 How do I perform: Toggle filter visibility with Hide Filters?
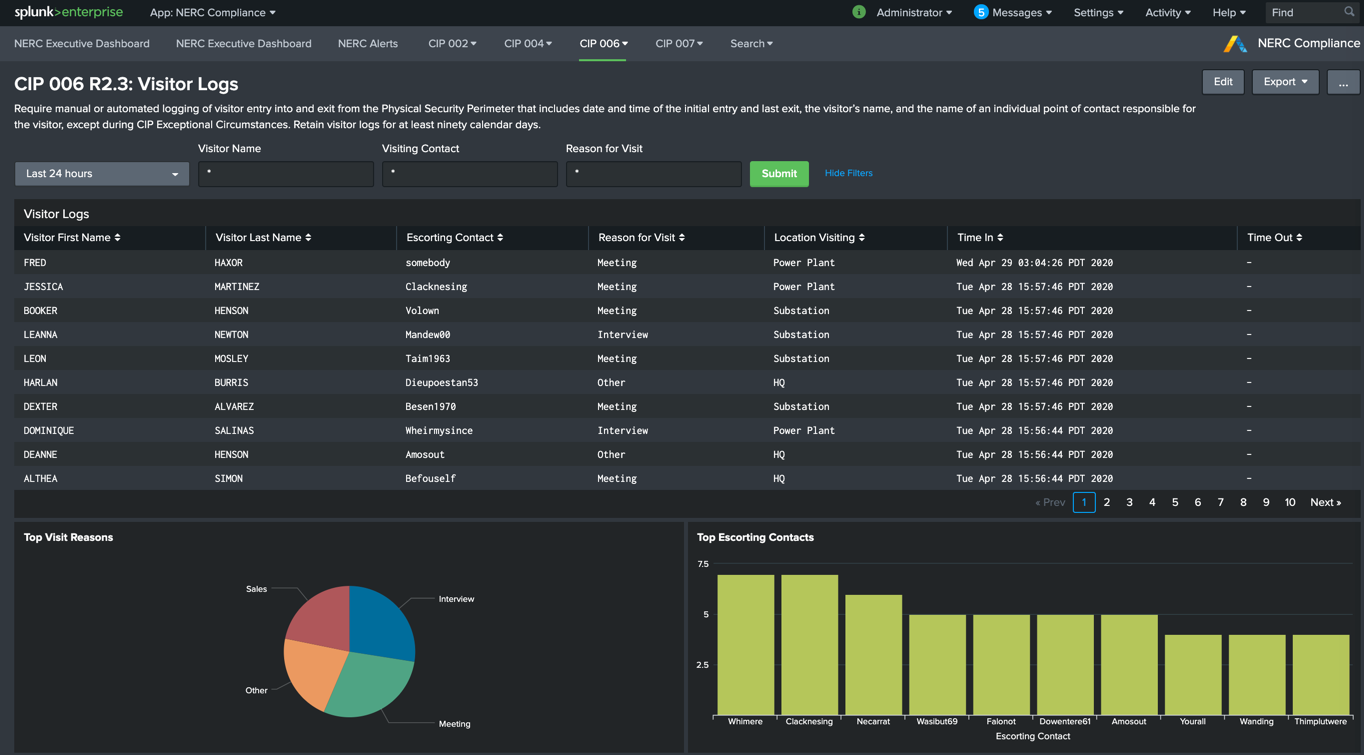click(847, 173)
